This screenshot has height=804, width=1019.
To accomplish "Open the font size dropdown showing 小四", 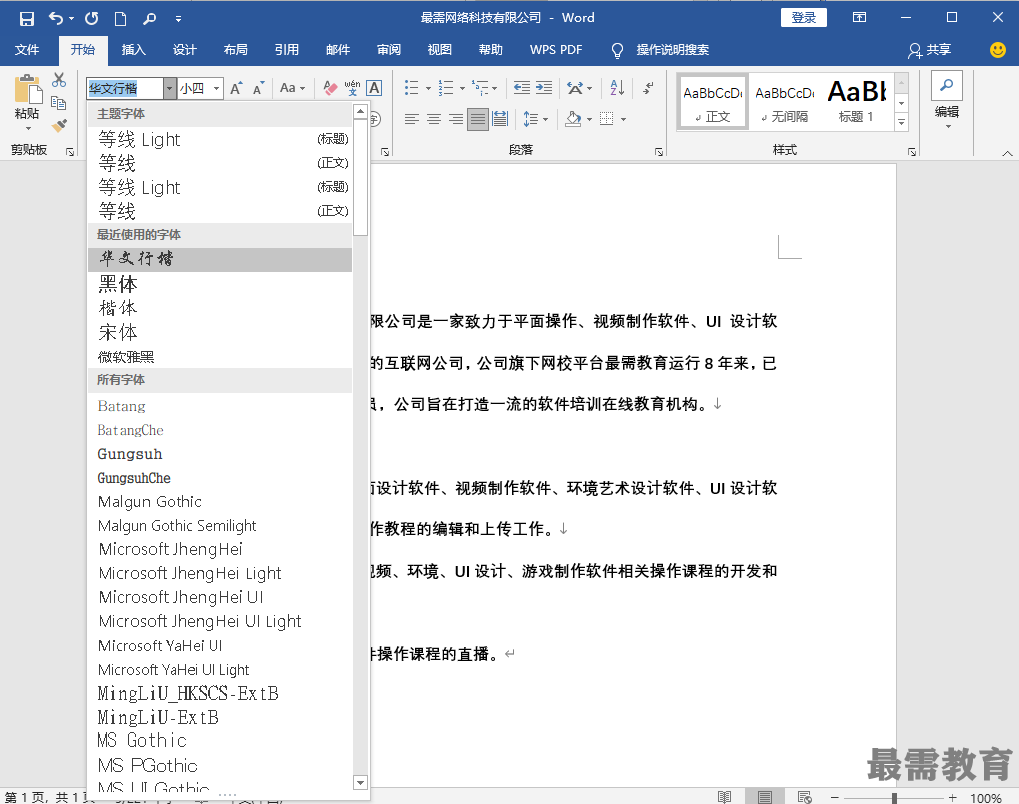I will pyautogui.click(x=216, y=88).
